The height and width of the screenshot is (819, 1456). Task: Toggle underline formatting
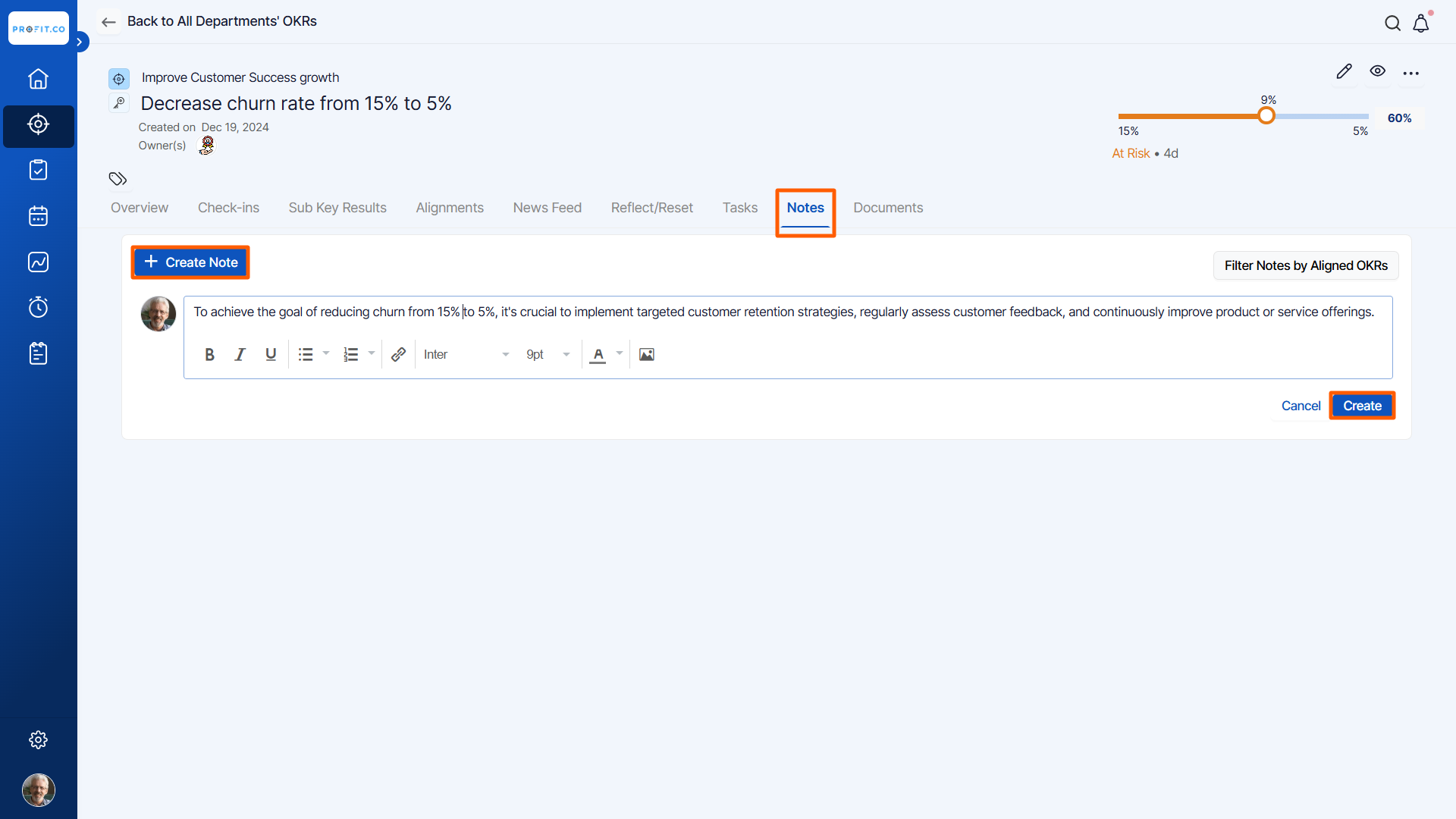(x=271, y=354)
